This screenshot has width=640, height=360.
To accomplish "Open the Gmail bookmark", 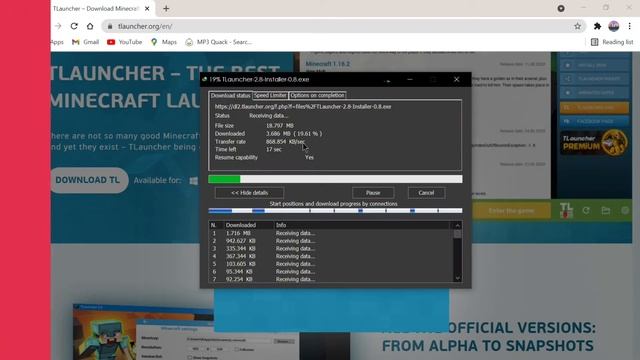I will click(x=85, y=42).
